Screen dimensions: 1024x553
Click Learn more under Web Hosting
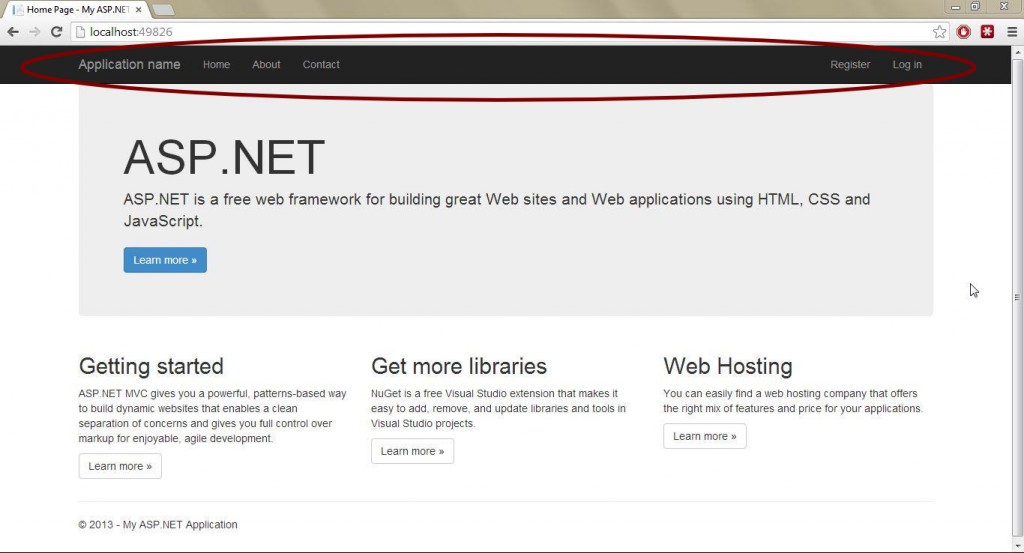[x=704, y=436]
